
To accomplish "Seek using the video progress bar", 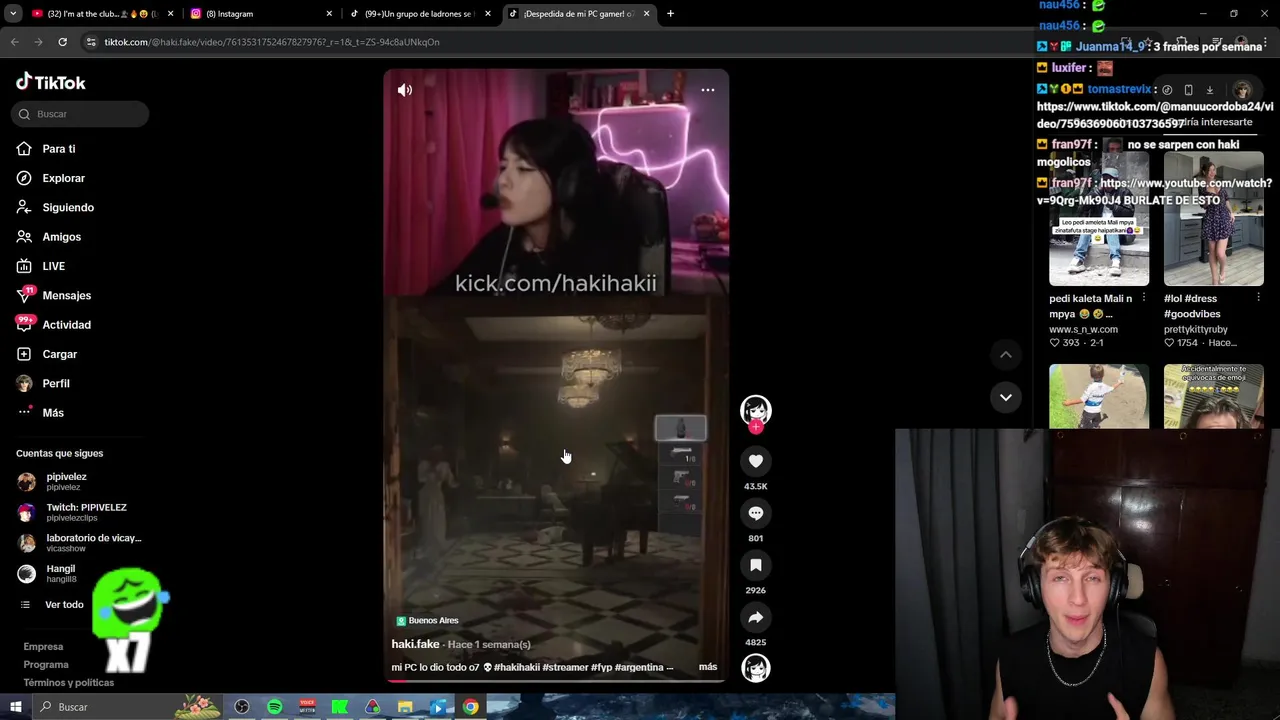I will (x=556, y=681).
